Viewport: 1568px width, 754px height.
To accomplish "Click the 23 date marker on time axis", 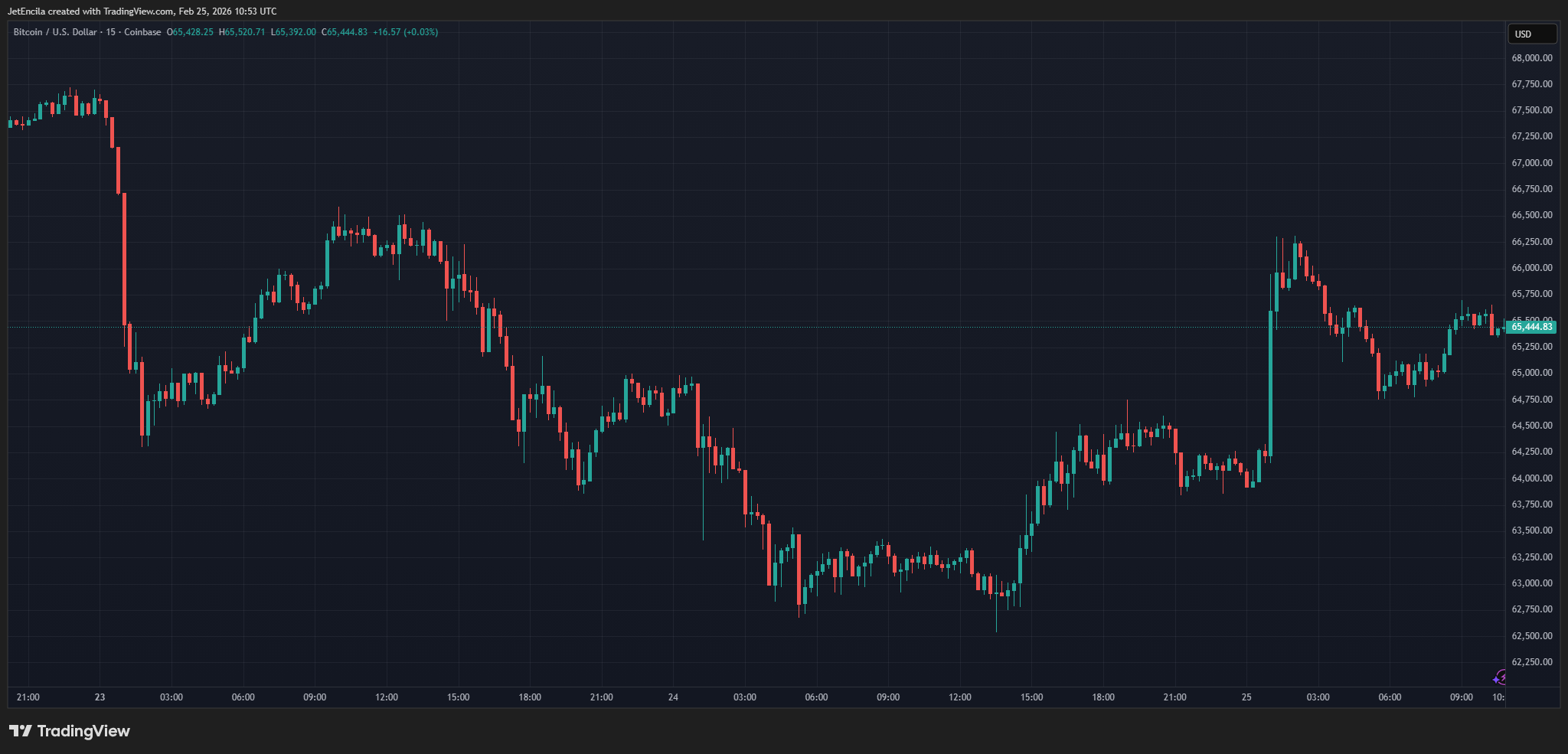I will [100, 697].
